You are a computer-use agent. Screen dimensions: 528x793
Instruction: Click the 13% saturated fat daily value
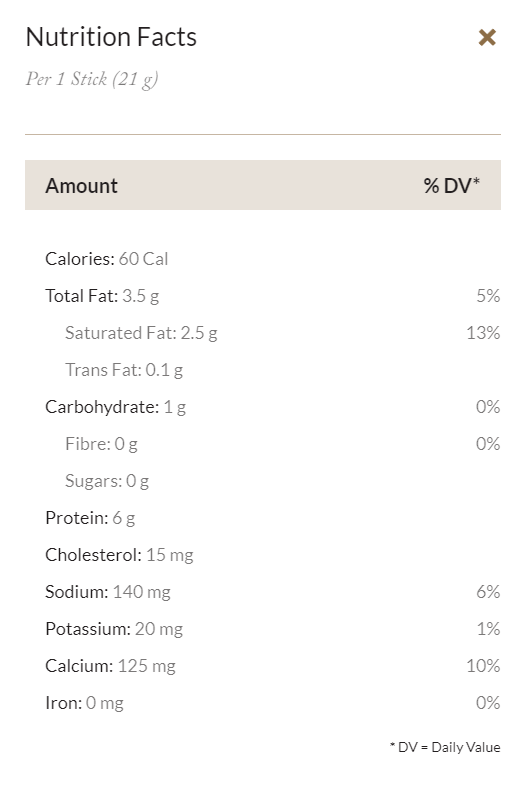pos(483,333)
